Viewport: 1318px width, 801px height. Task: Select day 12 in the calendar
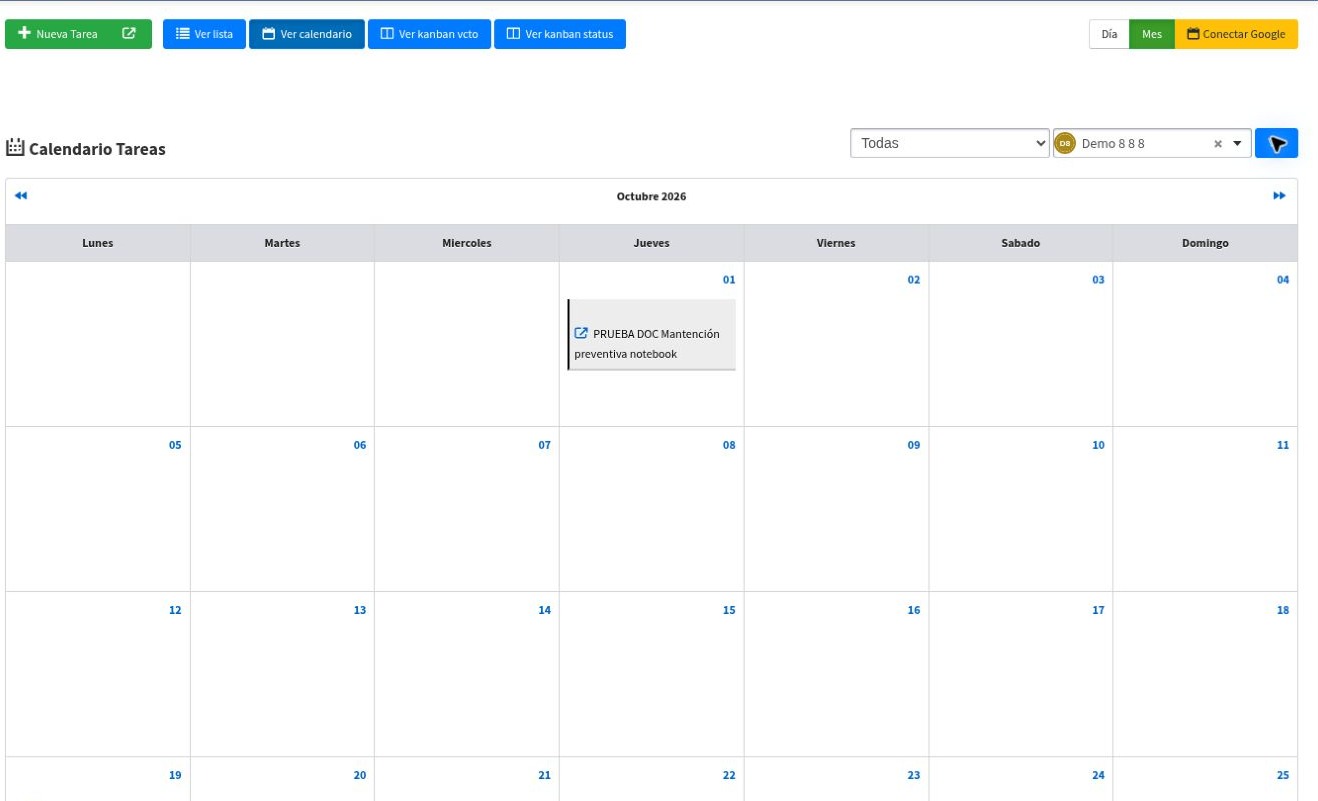(x=175, y=610)
